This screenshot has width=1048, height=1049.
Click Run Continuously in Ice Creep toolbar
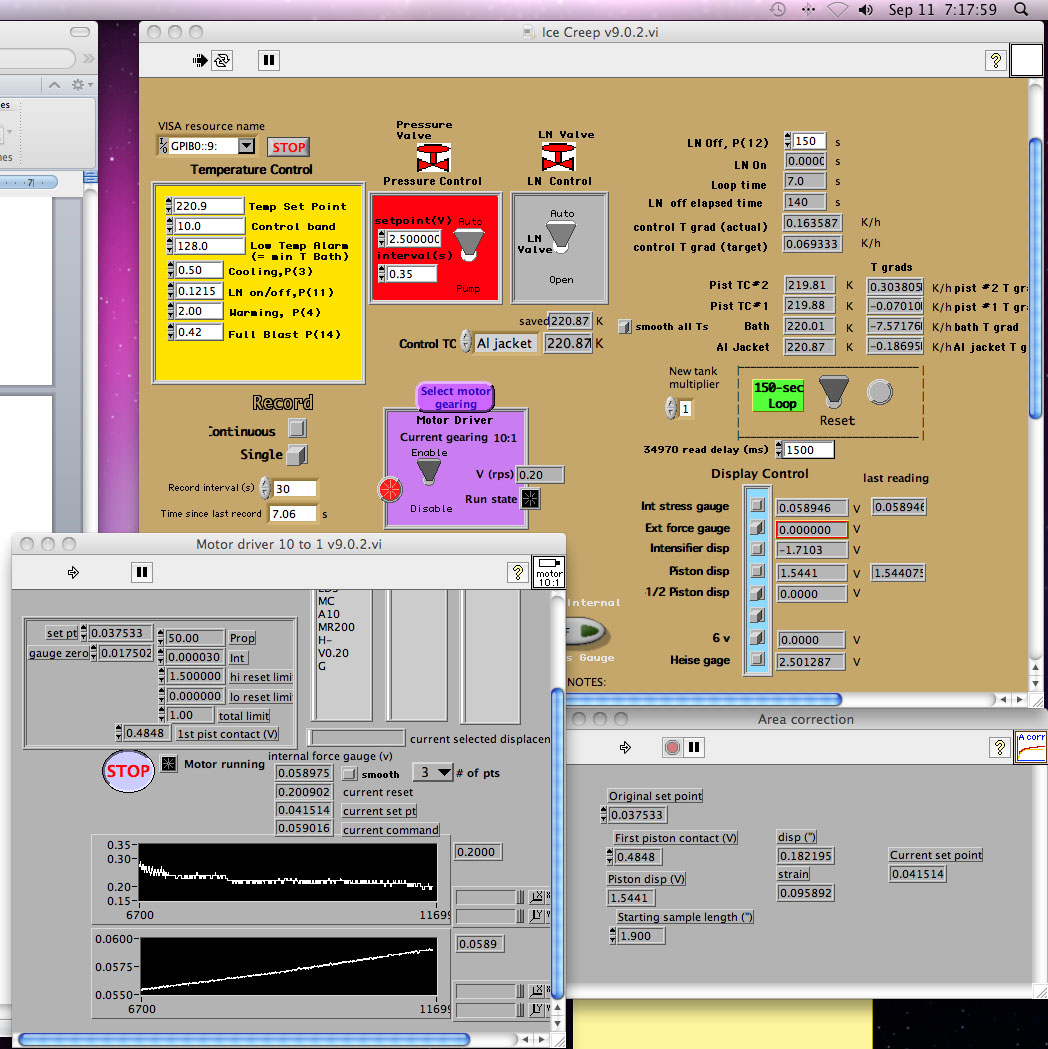click(x=222, y=60)
